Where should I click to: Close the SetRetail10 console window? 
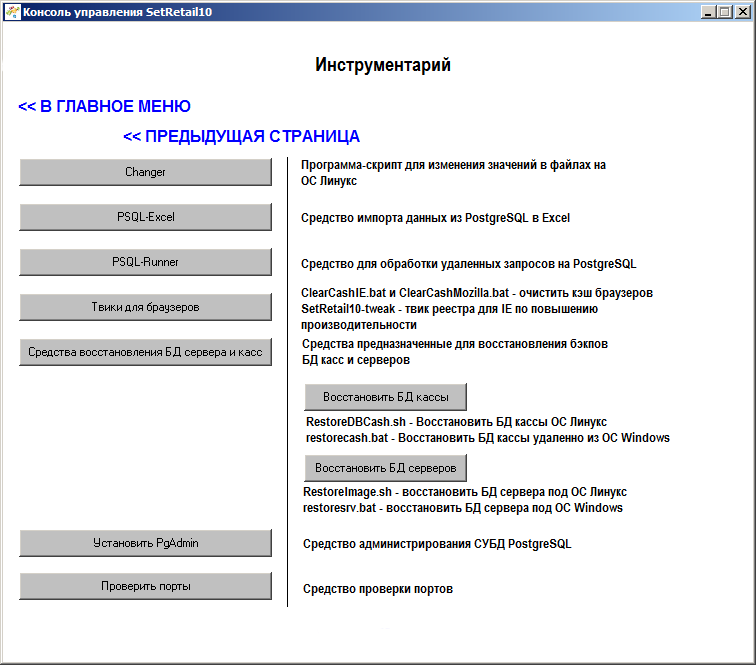(x=742, y=12)
